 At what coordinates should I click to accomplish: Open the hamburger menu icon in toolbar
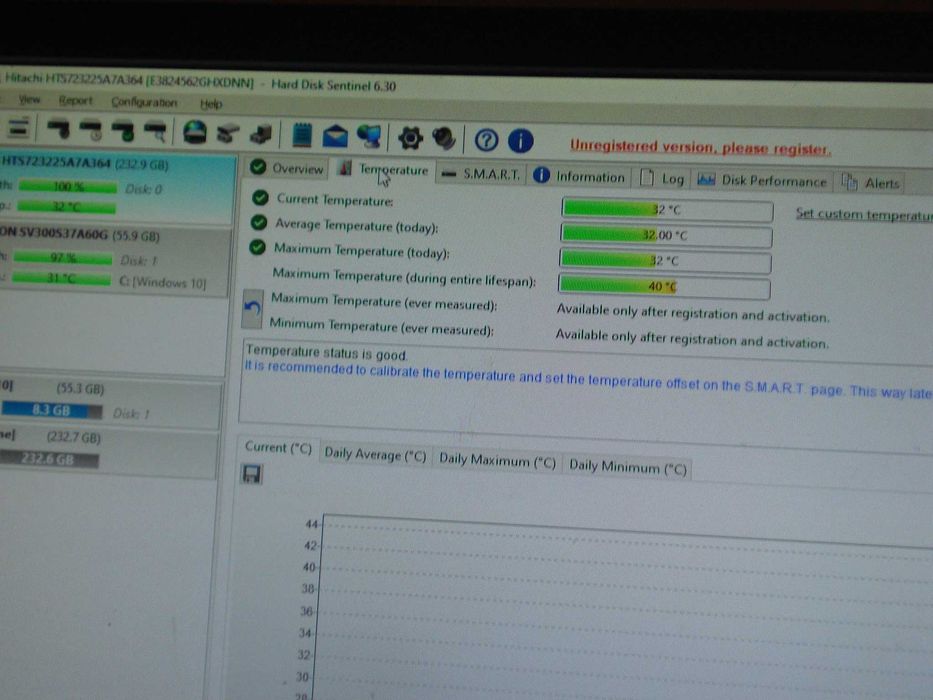[18, 127]
